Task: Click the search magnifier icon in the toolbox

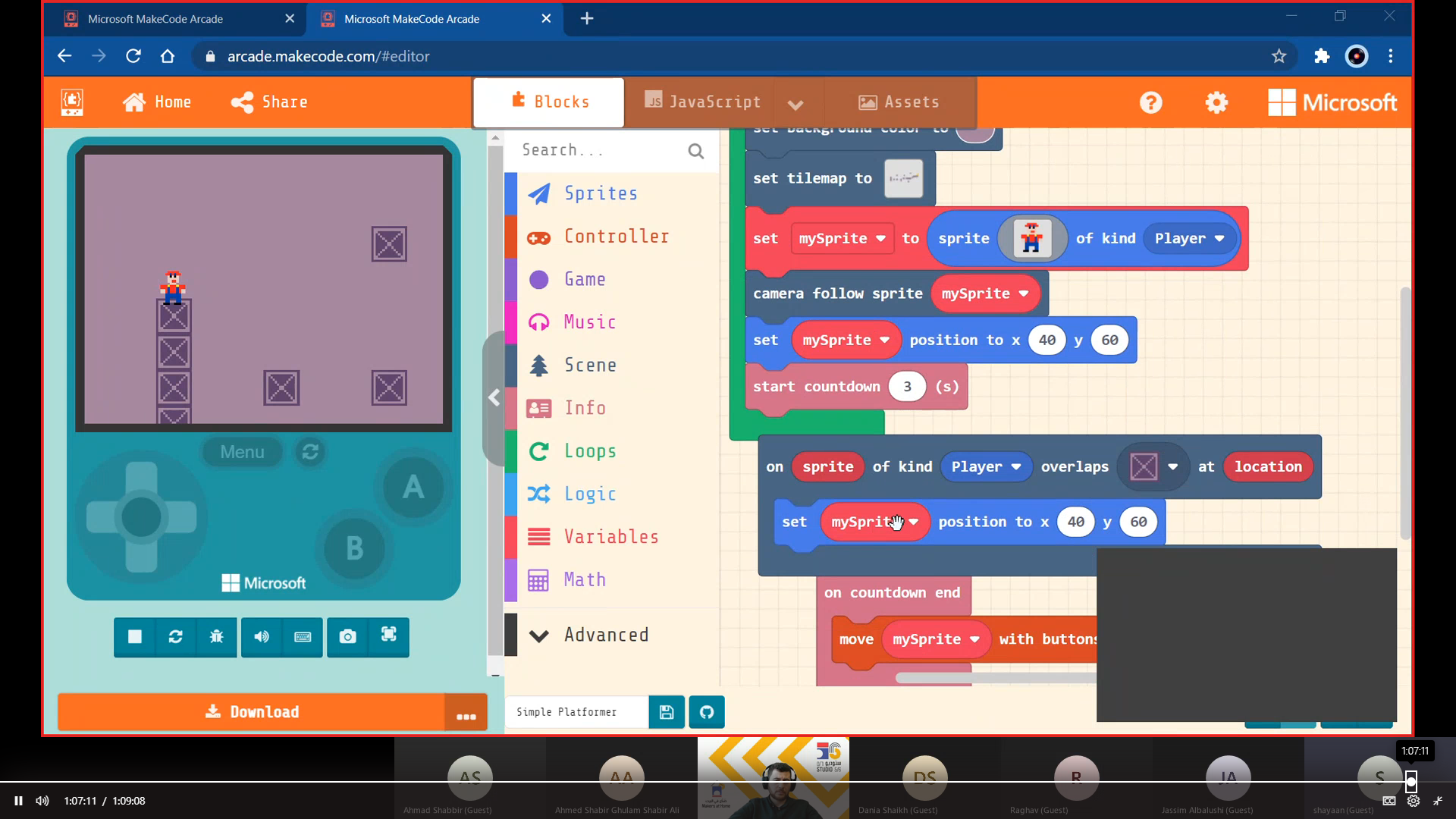Action: tap(695, 151)
